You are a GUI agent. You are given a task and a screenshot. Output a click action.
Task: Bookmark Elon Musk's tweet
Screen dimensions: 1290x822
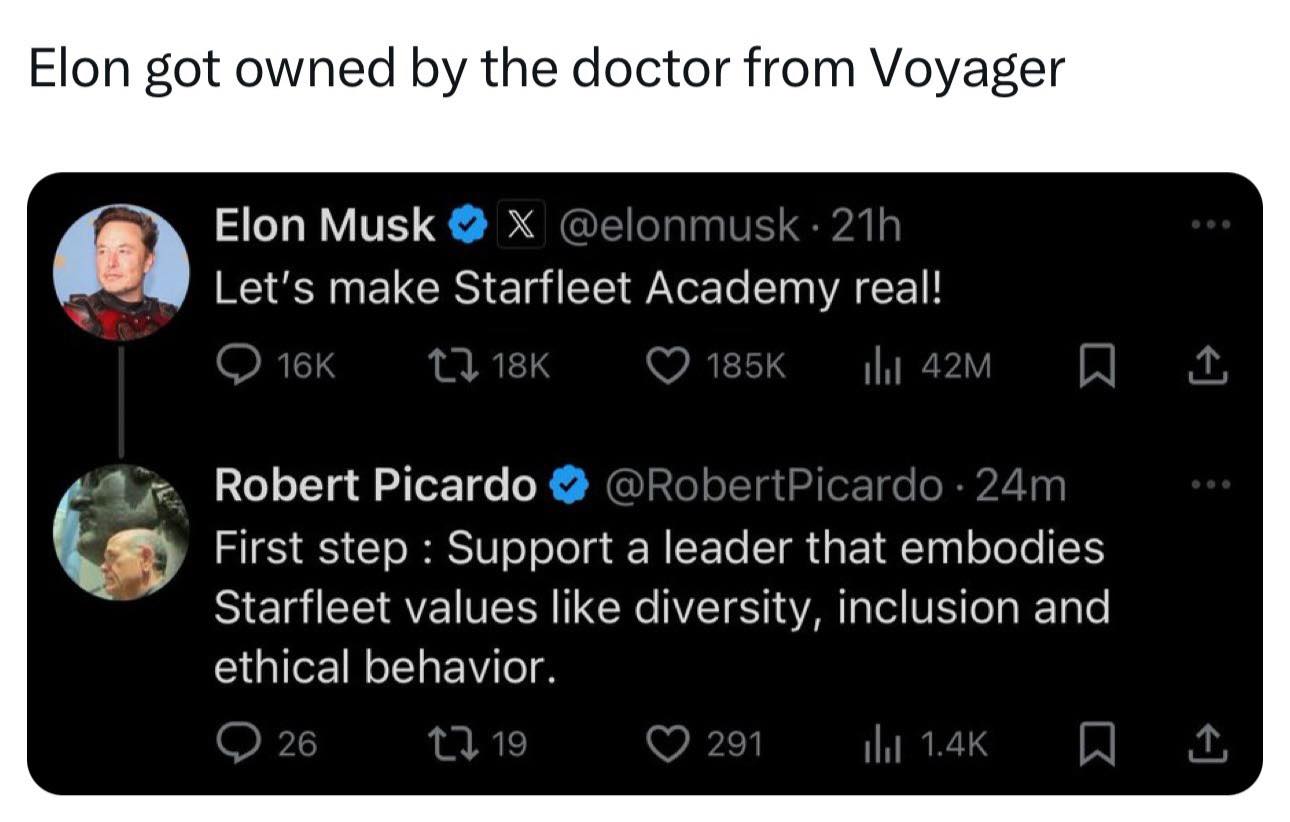[x=1097, y=367]
